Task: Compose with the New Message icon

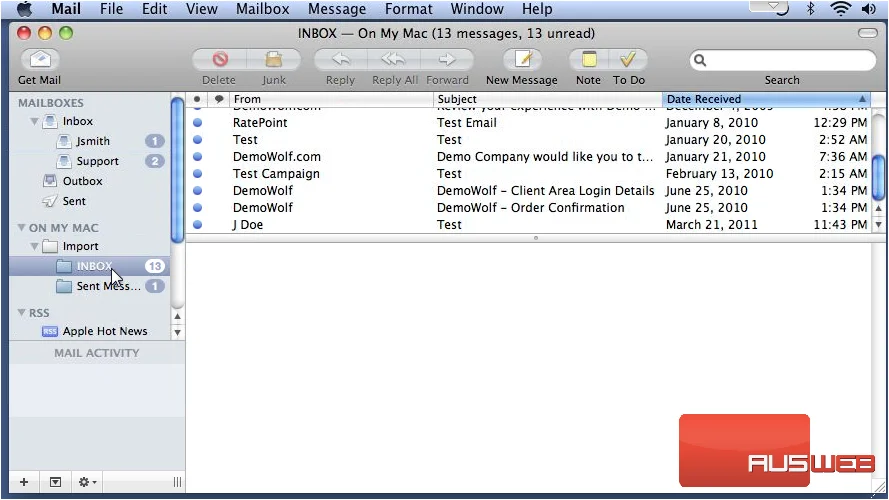Action: (x=522, y=60)
